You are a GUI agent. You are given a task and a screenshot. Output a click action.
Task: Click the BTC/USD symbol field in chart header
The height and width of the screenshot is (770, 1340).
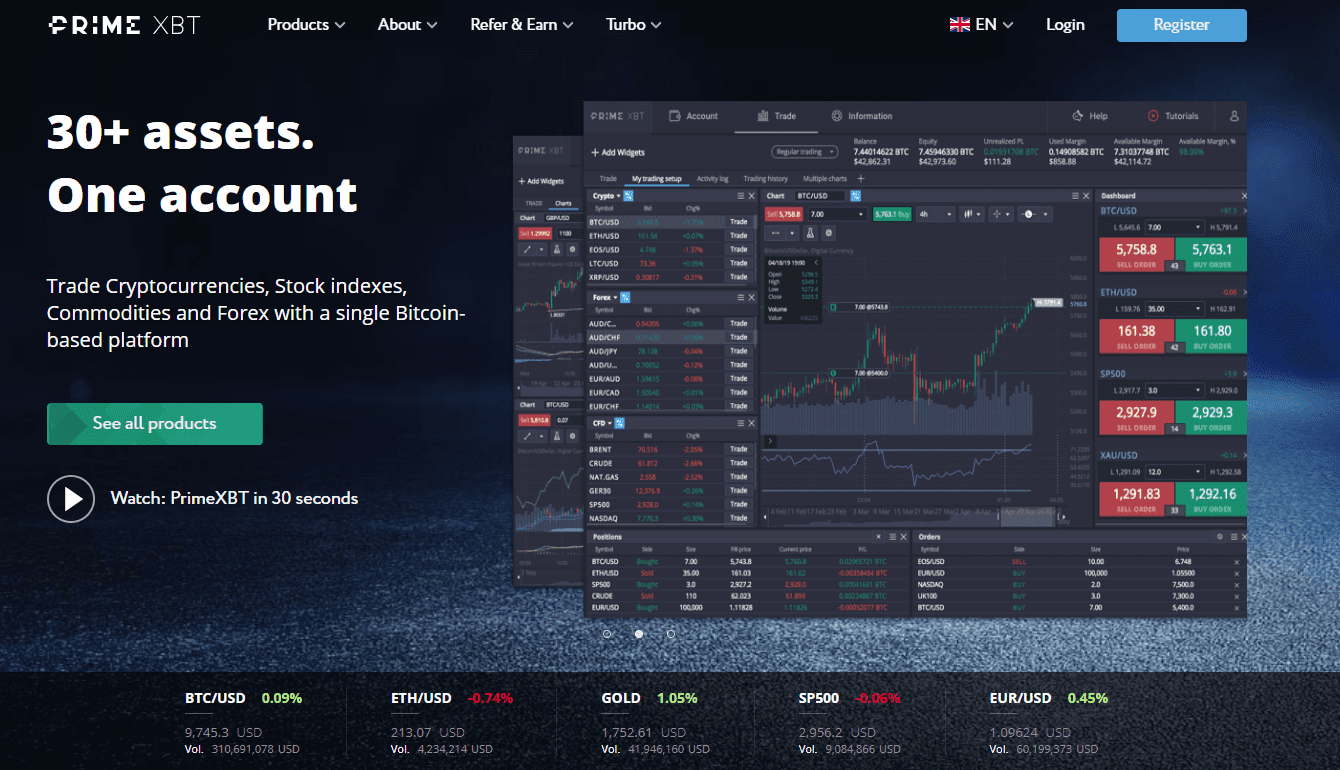820,196
